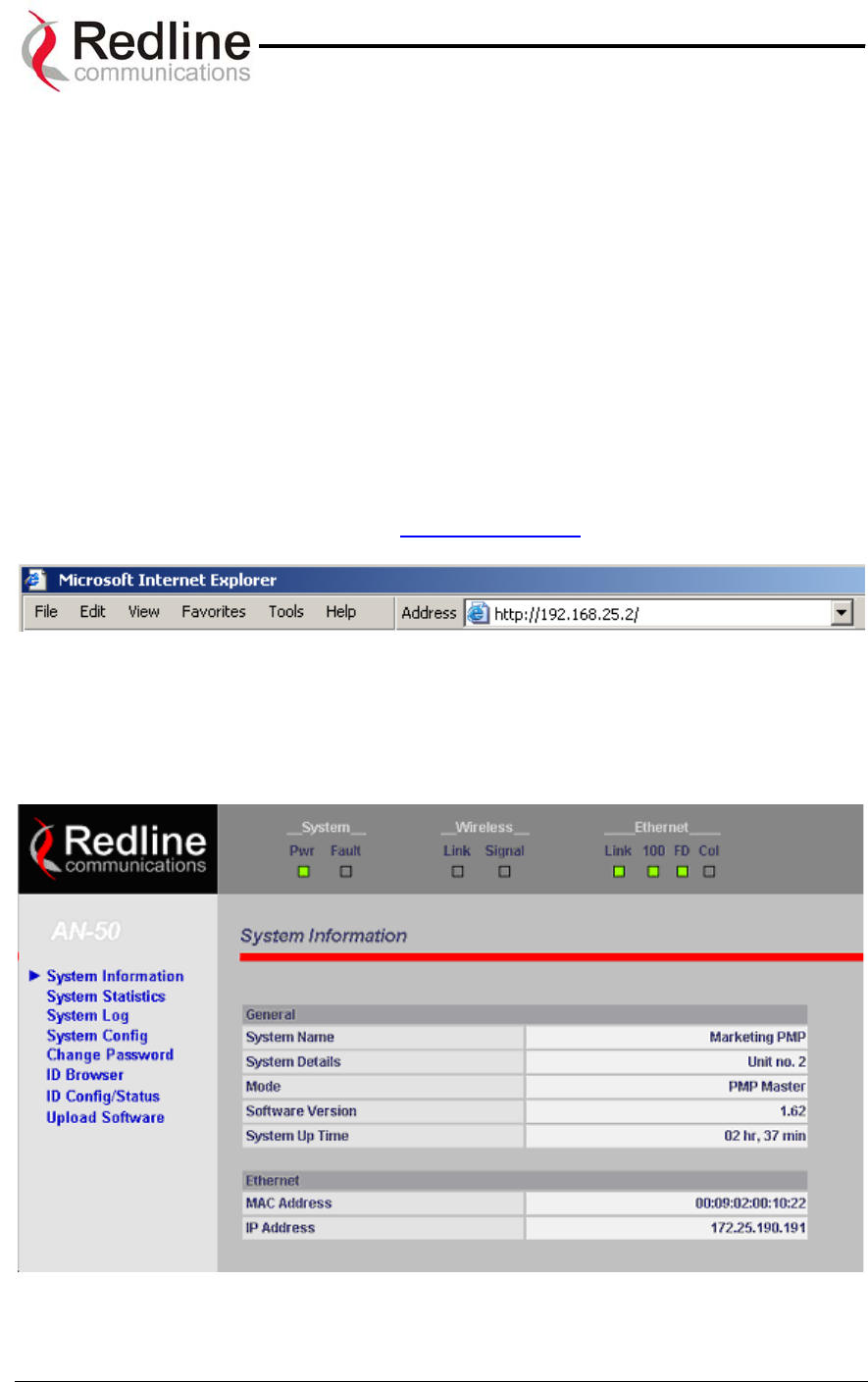
Task: Click the IP Address row label
Action: click(x=280, y=1228)
